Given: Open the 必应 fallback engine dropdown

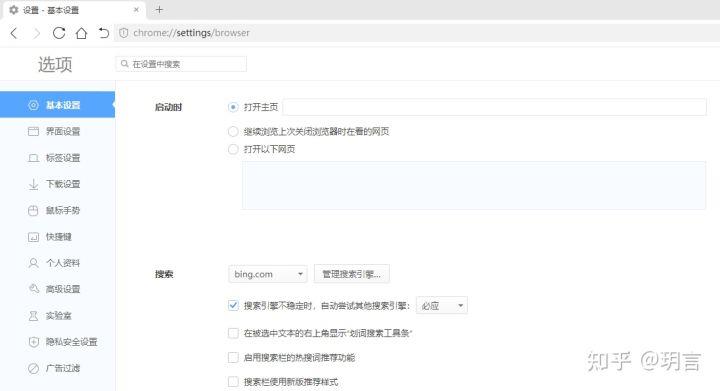Looking at the screenshot, I should click(x=442, y=306).
